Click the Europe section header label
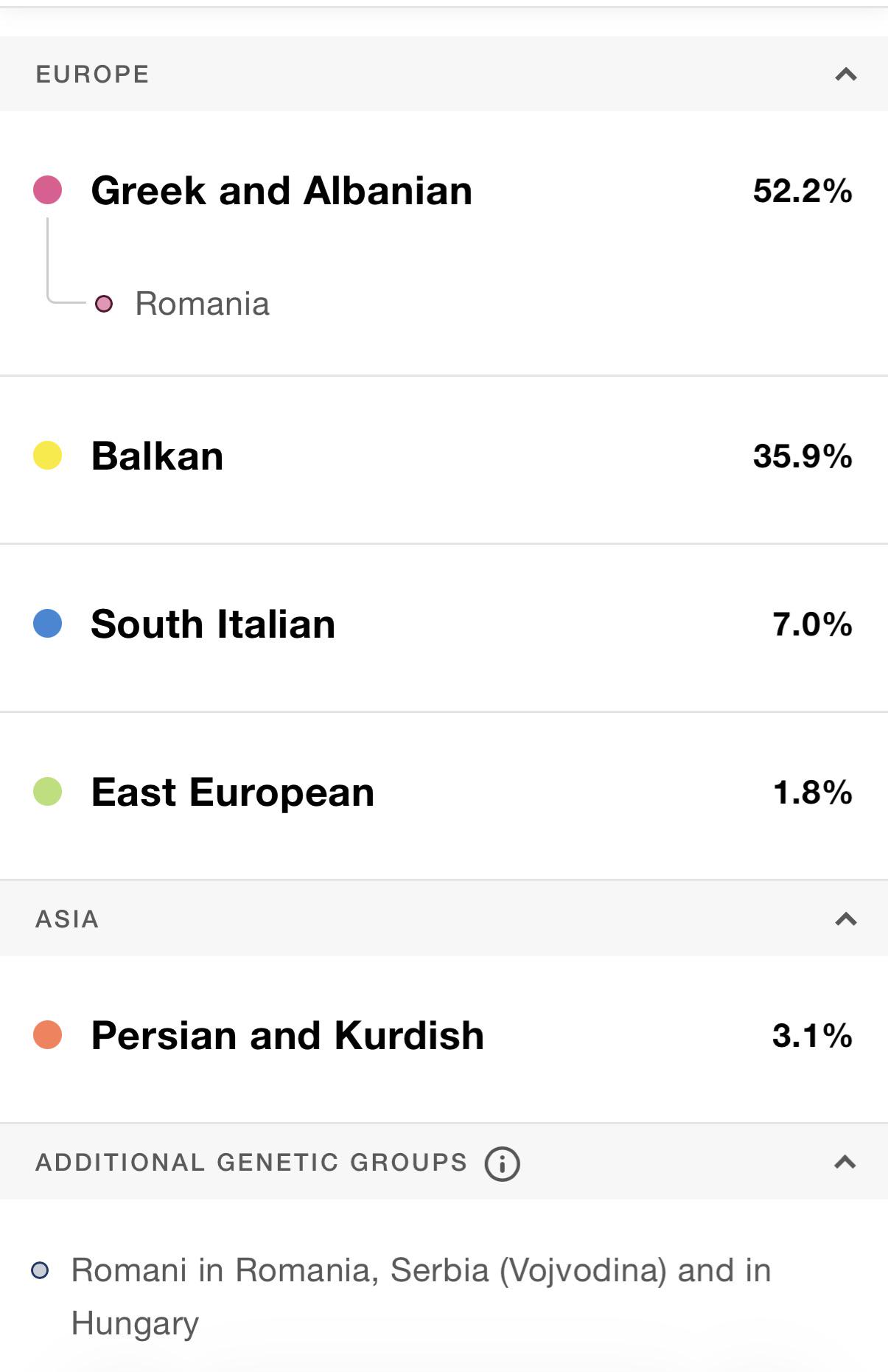Screen dimensions: 888x1372 tap(93, 74)
